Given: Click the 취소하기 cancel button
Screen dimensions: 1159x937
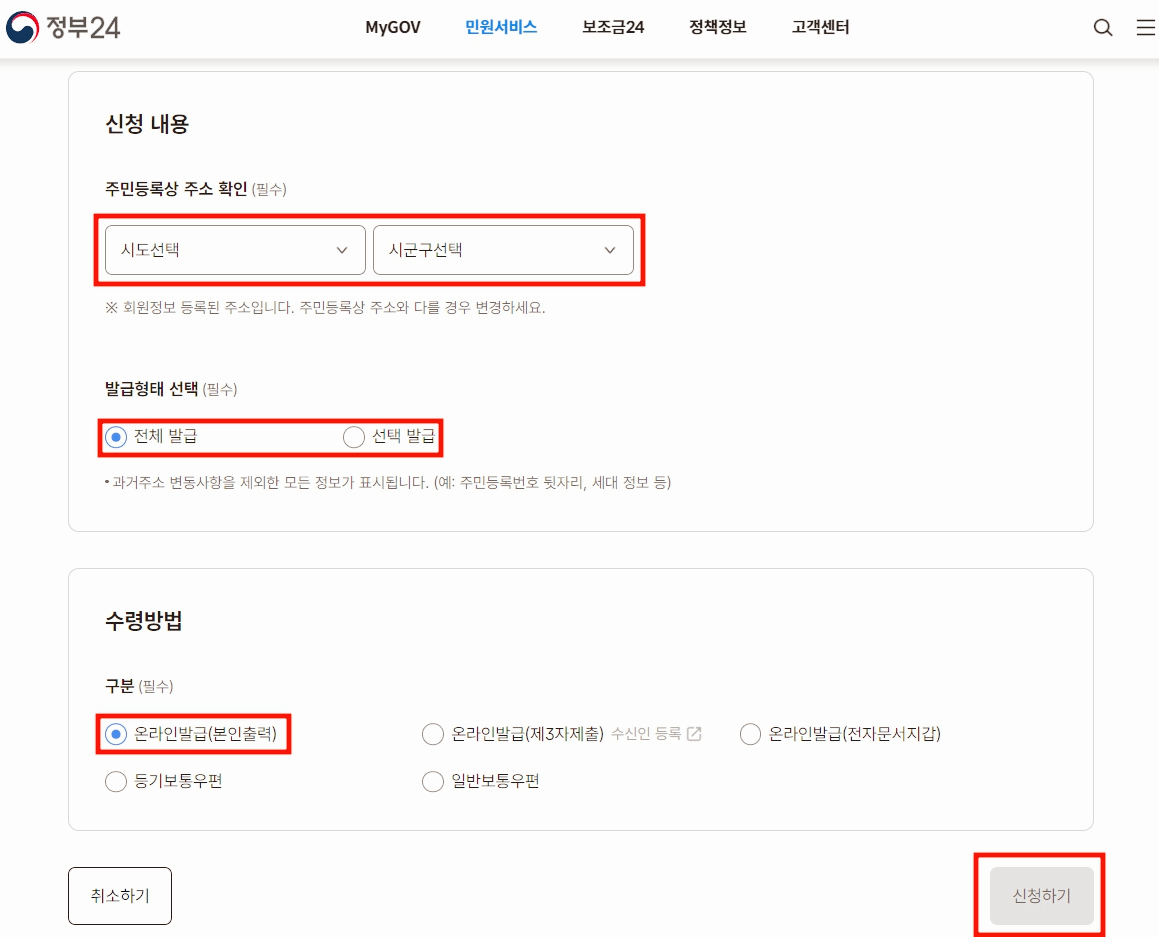Looking at the screenshot, I should click(x=119, y=895).
